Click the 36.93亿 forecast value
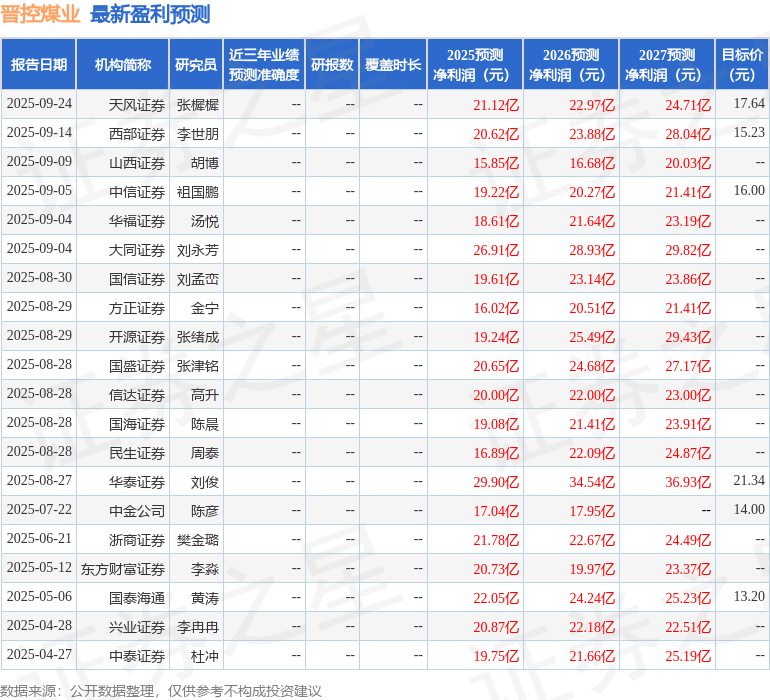Image resolution: width=770 pixels, height=700 pixels. [688, 482]
